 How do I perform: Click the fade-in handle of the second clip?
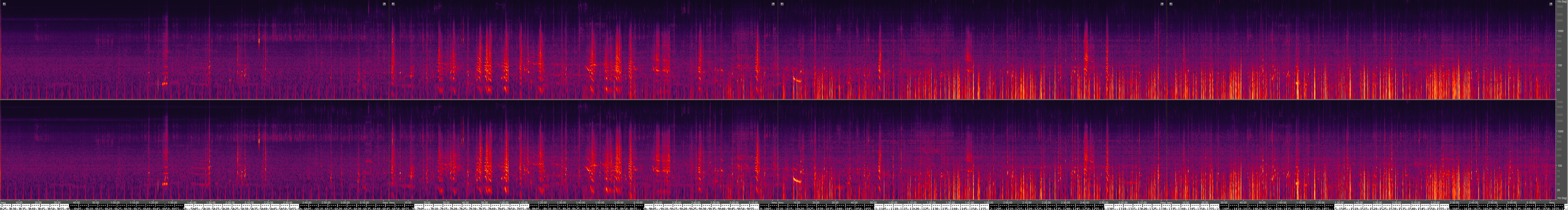[393, 4]
